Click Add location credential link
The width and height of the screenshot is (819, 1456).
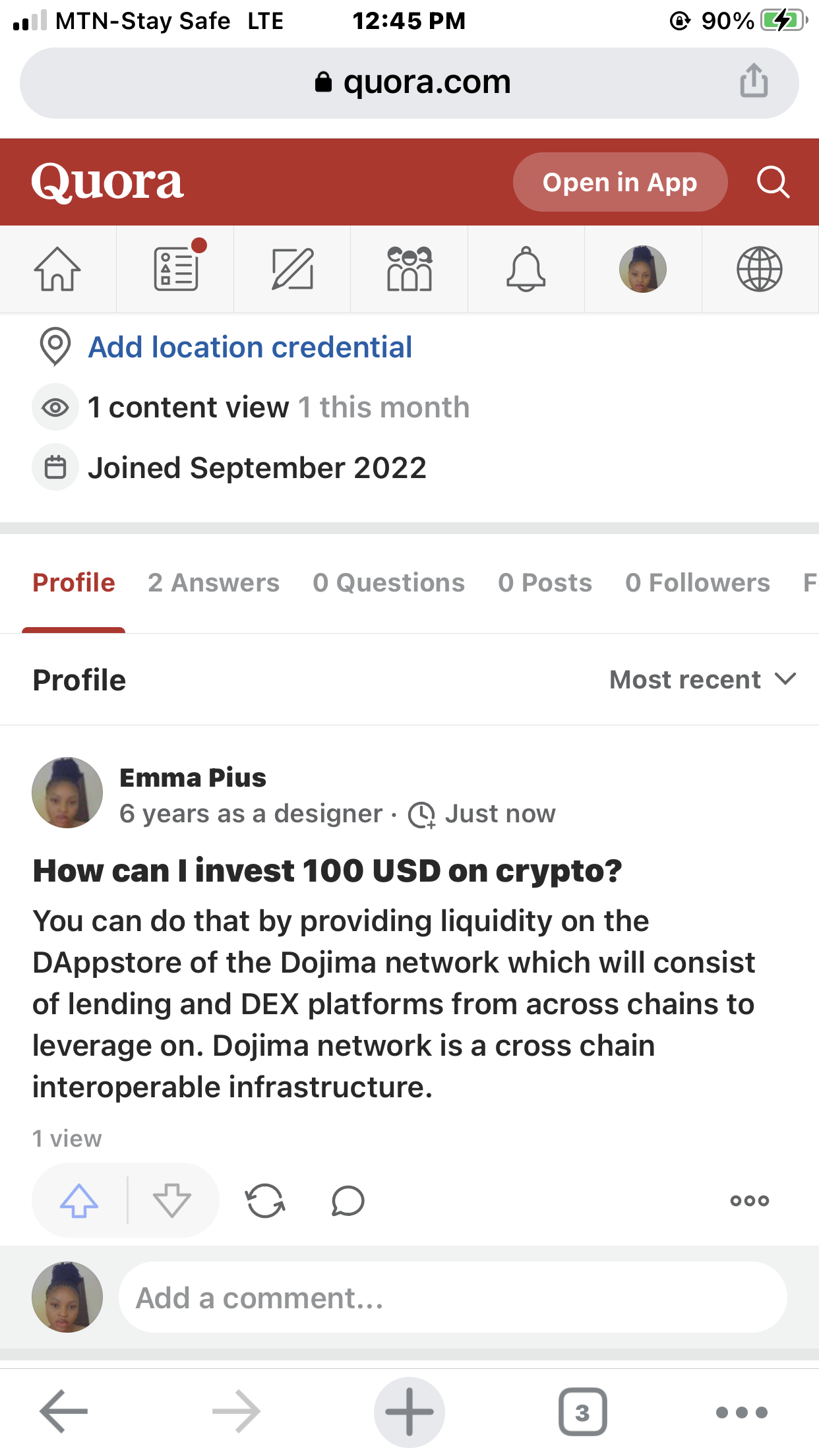251,348
